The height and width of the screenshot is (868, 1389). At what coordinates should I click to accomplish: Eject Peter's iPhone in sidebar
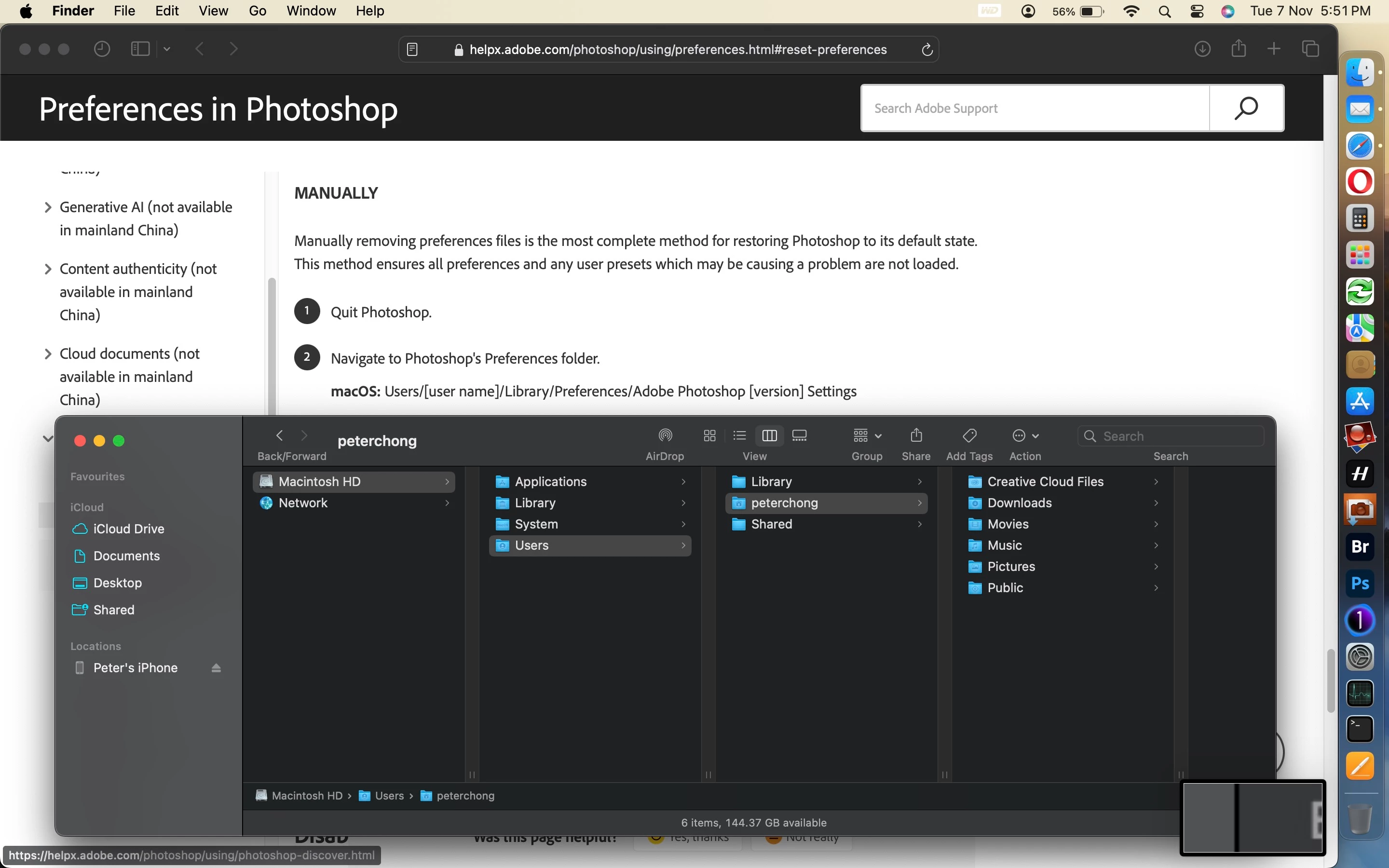click(x=216, y=668)
